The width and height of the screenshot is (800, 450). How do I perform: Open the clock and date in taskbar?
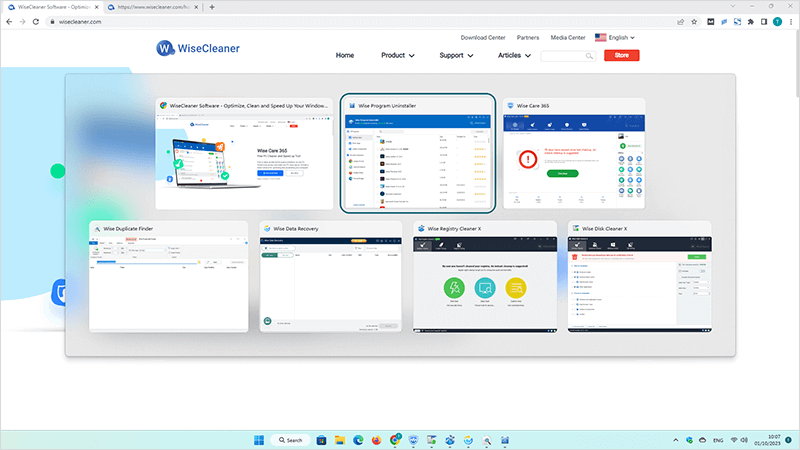[767, 440]
